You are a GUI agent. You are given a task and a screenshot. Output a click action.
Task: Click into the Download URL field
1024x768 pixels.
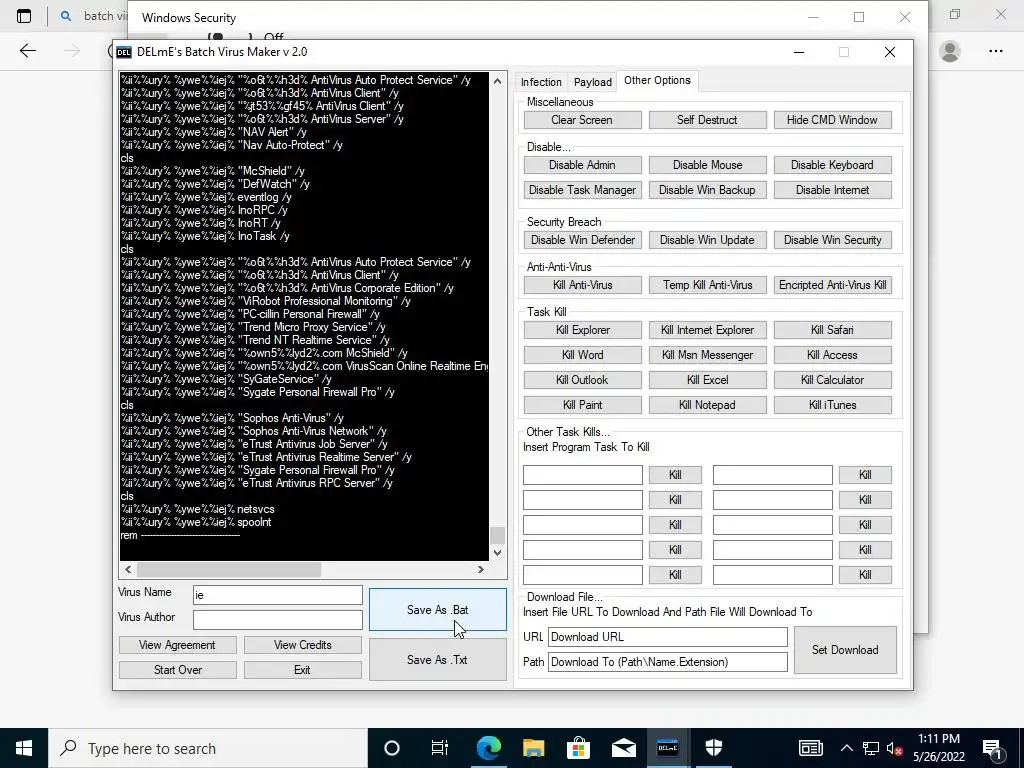[667, 637]
